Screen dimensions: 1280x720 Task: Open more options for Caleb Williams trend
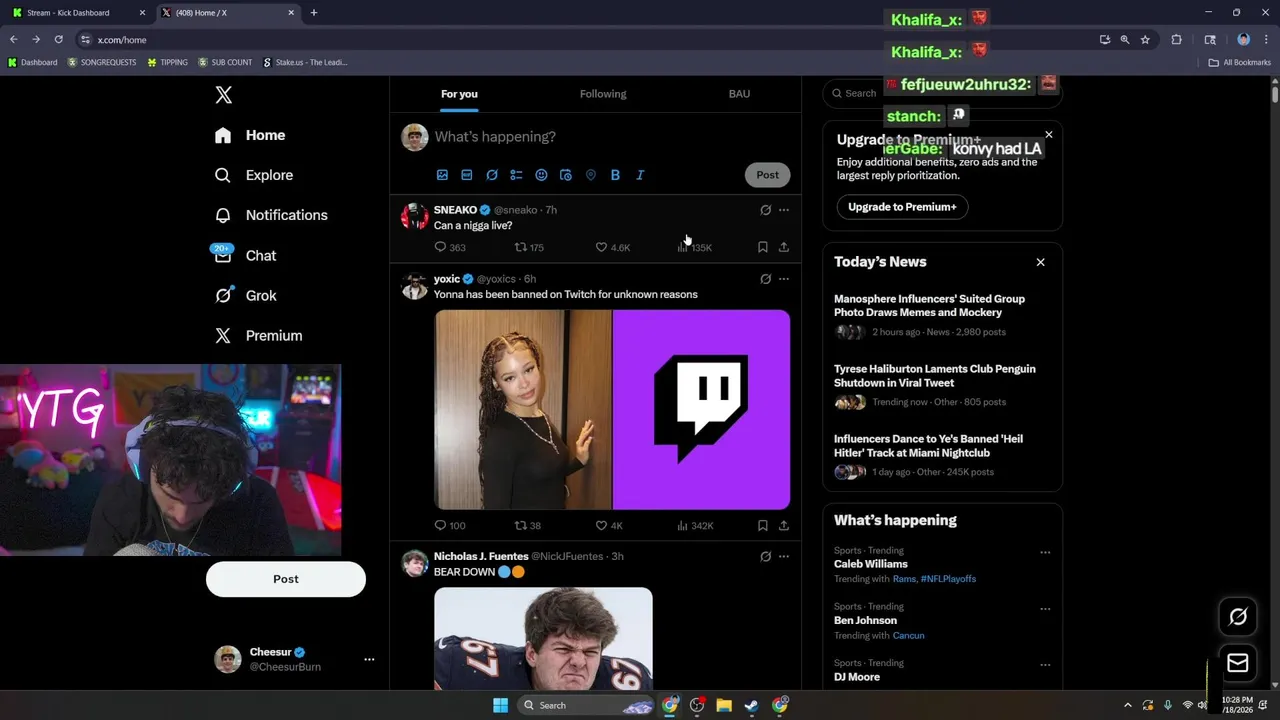click(x=1045, y=552)
